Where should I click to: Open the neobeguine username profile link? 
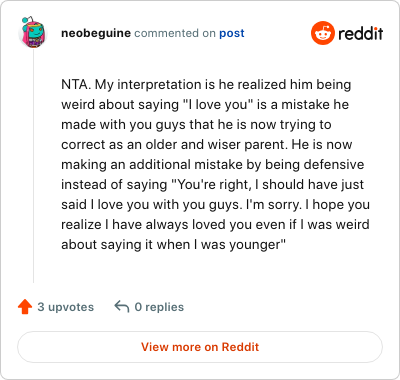click(x=96, y=33)
